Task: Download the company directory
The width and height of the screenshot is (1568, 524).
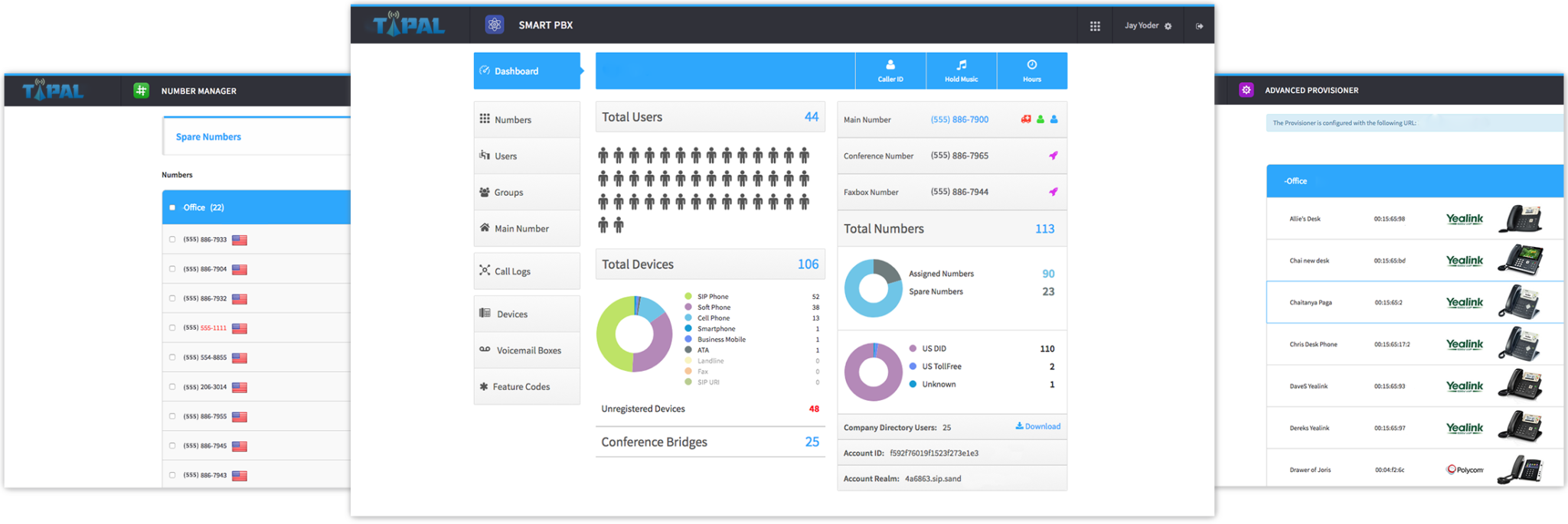Action: coord(1038,427)
